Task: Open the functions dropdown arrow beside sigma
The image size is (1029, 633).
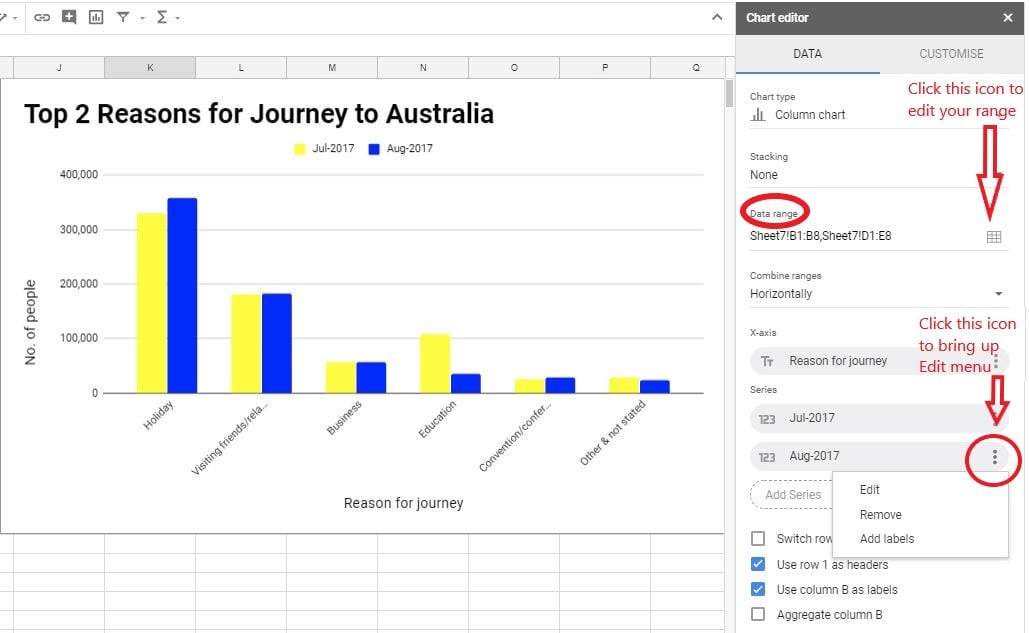Action: (178, 18)
